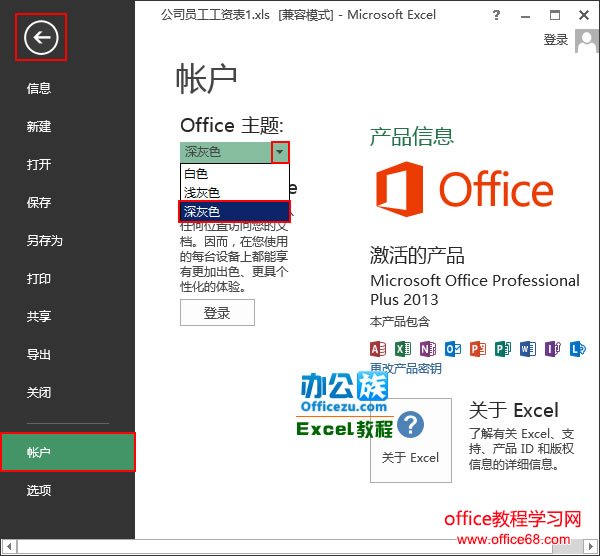
Task: Click the Lync product icon
Action: (x=577, y=349)
